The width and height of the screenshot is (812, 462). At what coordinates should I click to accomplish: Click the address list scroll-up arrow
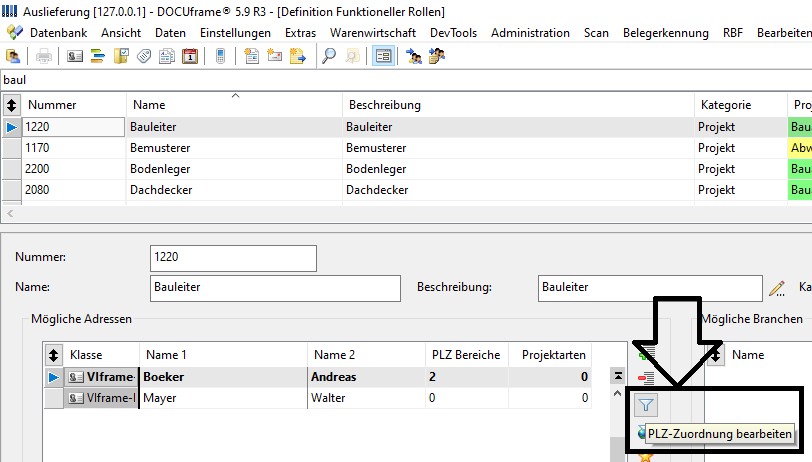pyautogui.click(x=617, y=394)
